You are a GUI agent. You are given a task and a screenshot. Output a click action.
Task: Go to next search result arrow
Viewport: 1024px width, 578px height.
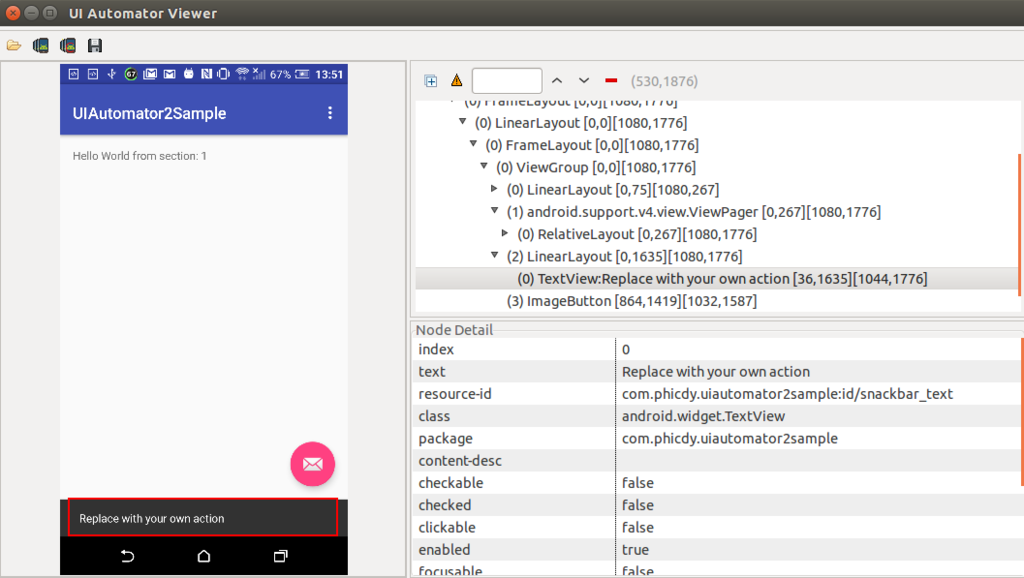point(584,81)
